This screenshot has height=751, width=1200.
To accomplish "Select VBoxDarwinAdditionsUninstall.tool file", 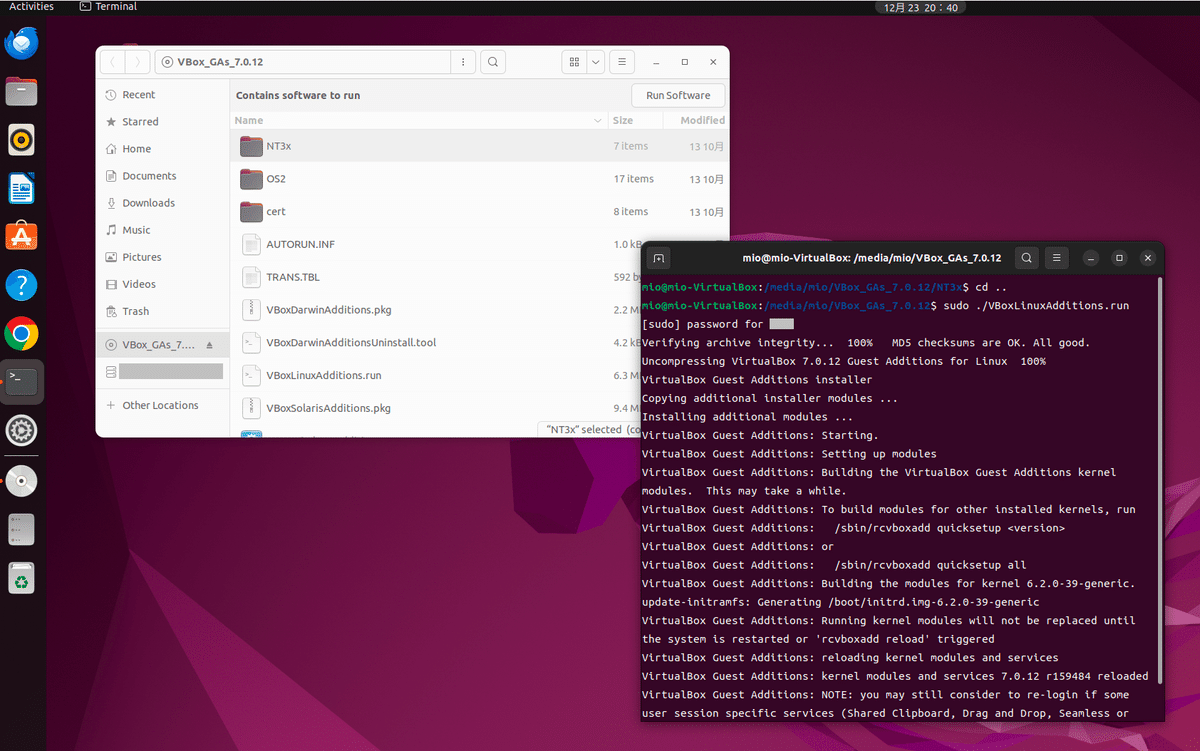I will click(435, 343).
